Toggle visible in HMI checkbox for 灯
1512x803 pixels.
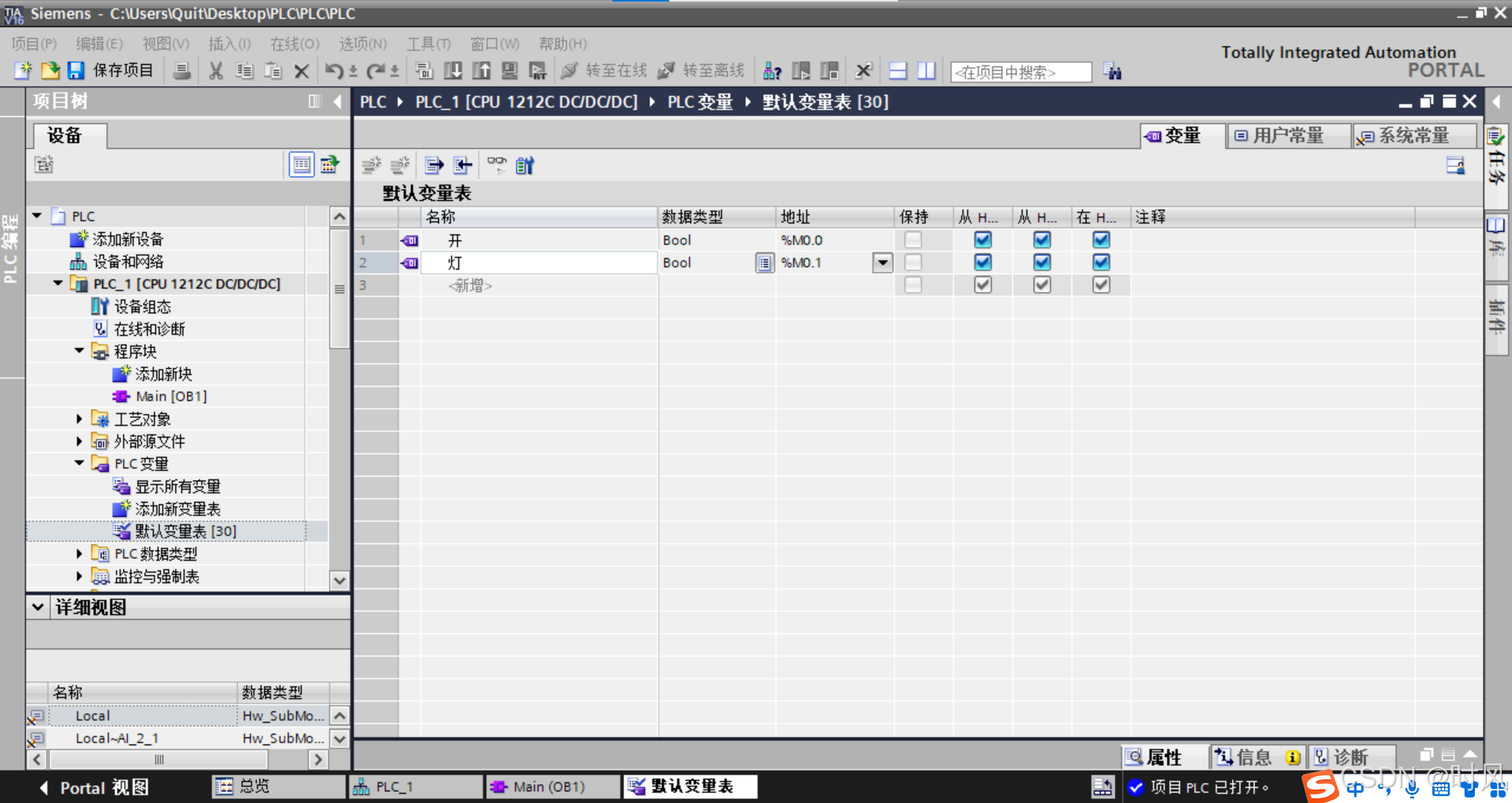tap(1101, 262)
